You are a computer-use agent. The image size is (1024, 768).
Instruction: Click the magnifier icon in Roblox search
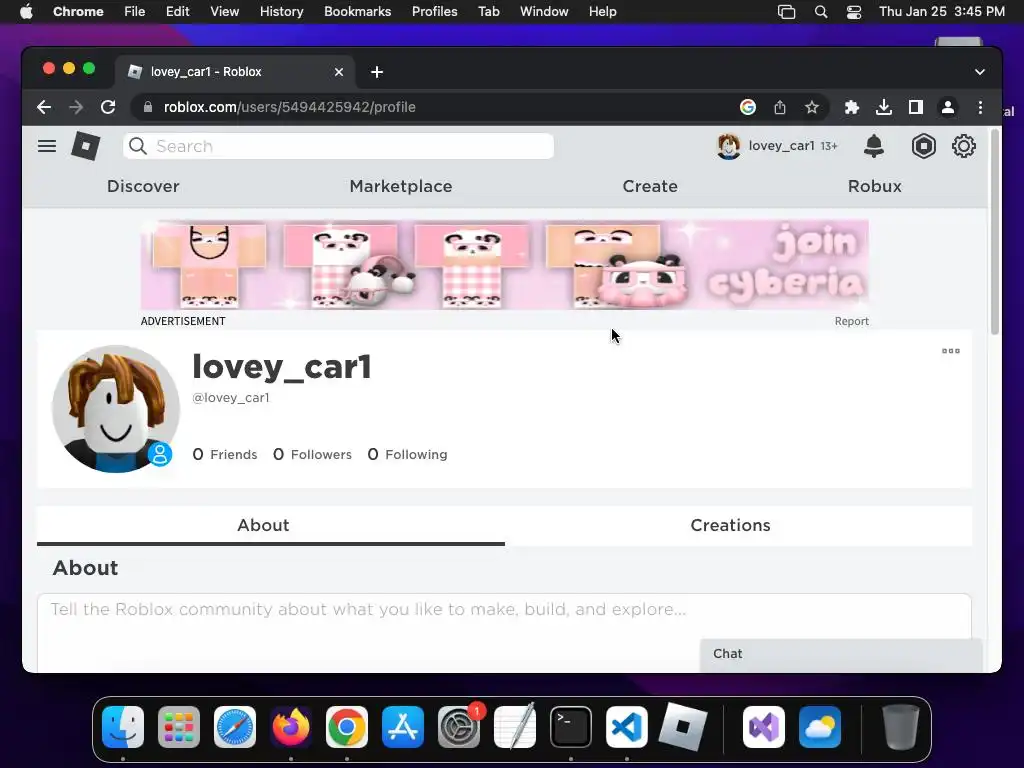[x=138, y=146]
